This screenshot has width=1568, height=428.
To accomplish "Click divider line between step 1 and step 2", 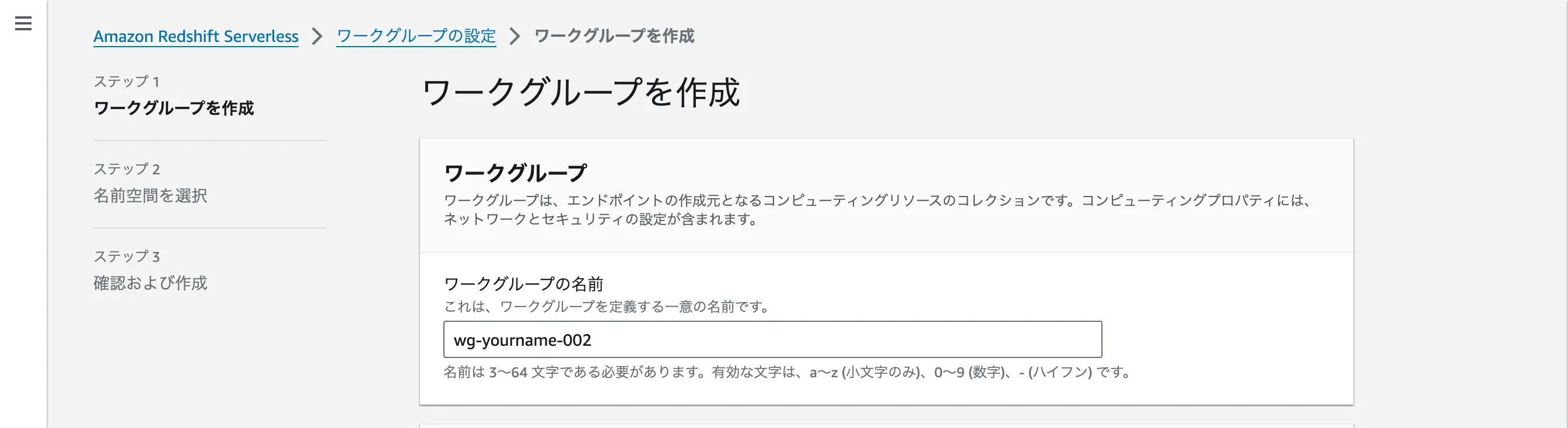I will 209,141.
